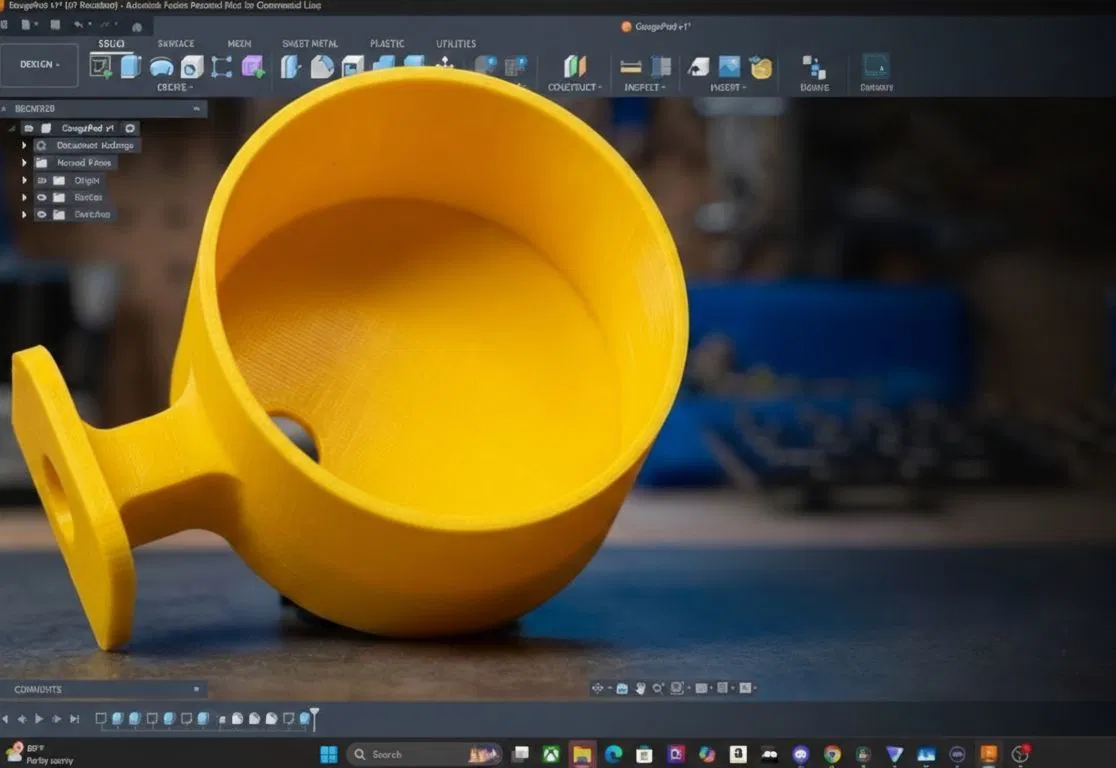
Task: Expand the Origin tree node
Action: coord(24,180)
